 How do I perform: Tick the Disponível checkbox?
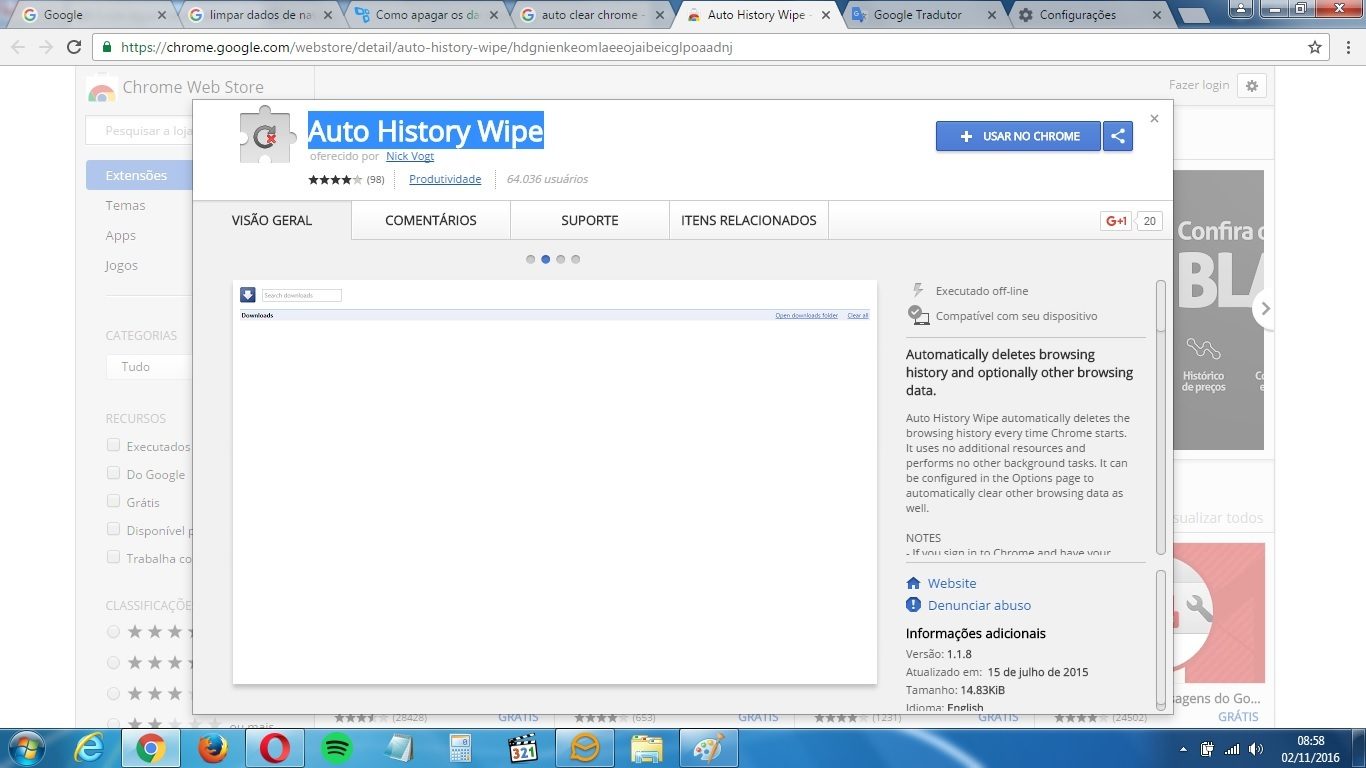[x=113, y=530]
